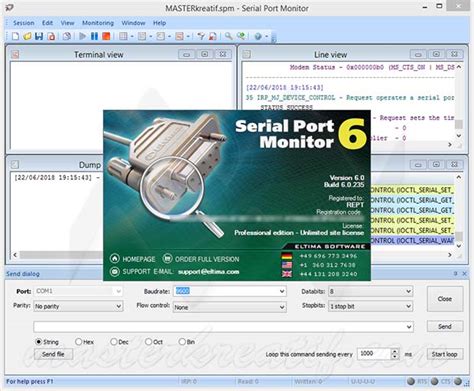
Task: Maximize the Terminal view panel
Action: tap(205, 54)
